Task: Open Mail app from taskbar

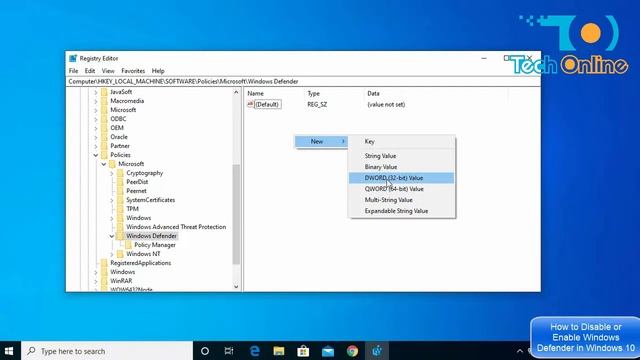Action: click(328, 351)
